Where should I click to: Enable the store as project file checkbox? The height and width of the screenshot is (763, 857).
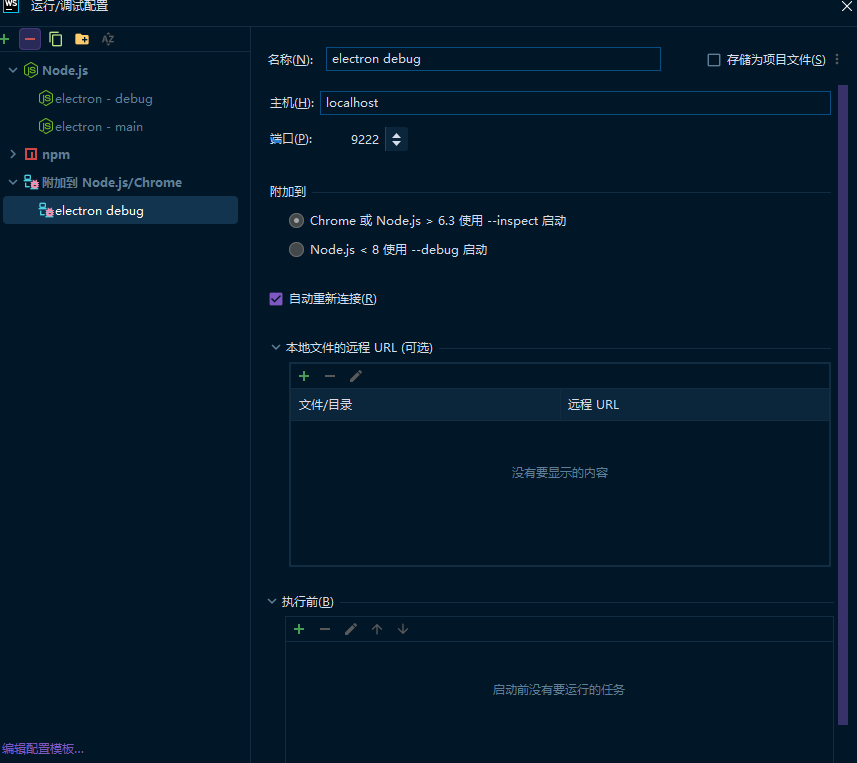[714, 60]
